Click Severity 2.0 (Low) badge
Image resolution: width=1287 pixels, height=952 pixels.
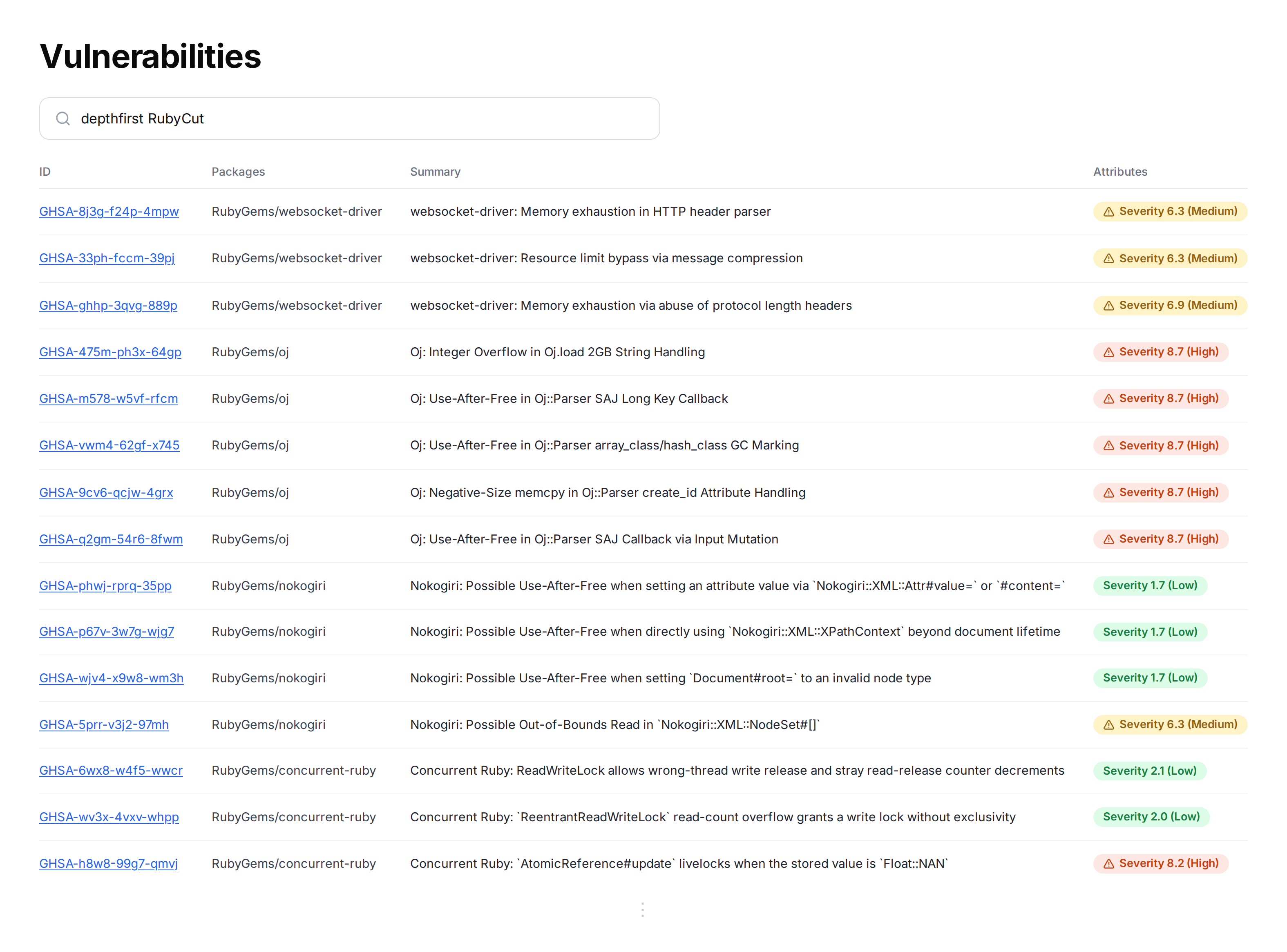(x=1151, y=817)
